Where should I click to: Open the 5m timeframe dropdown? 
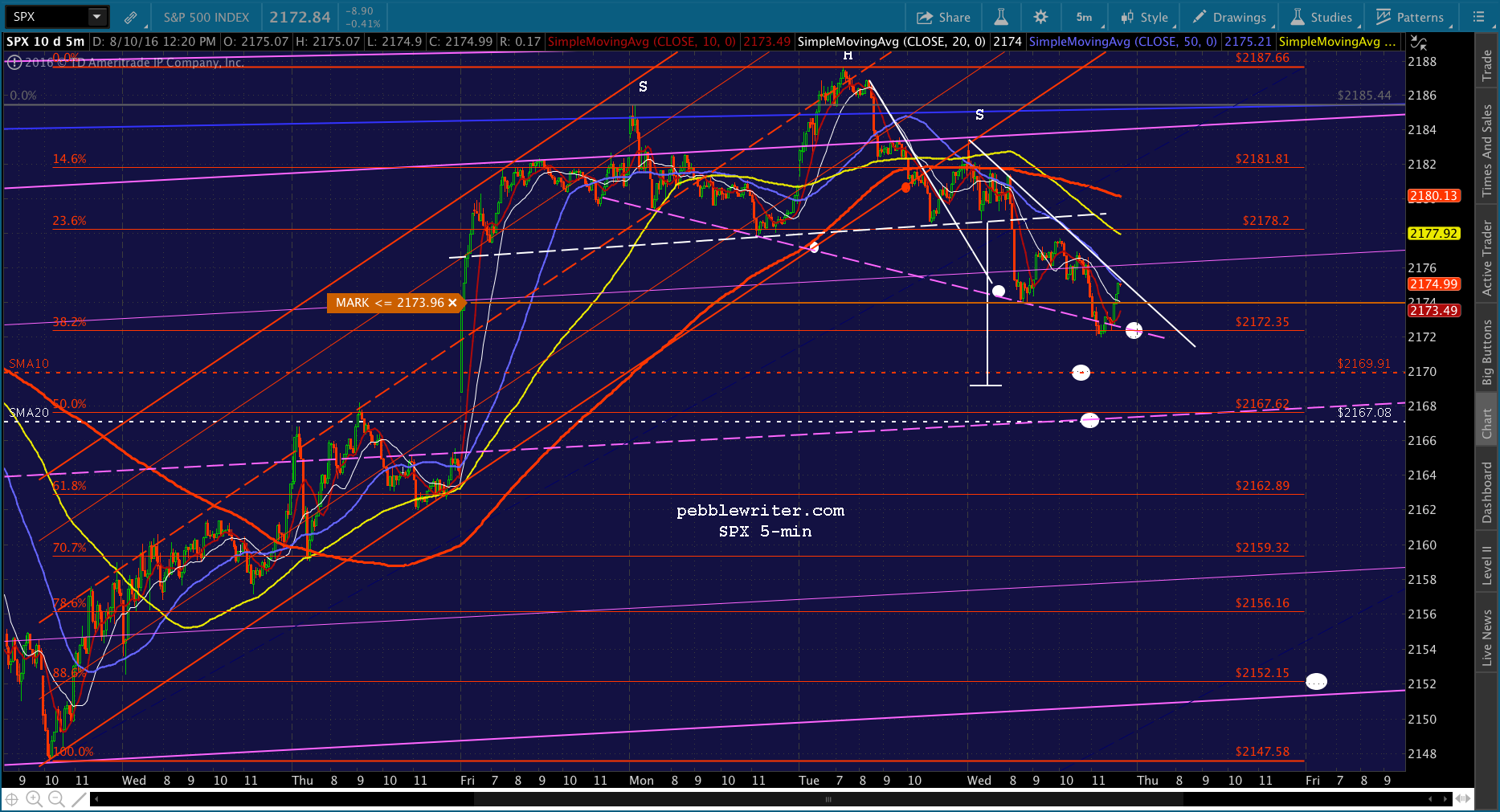tap(1087, 17)
